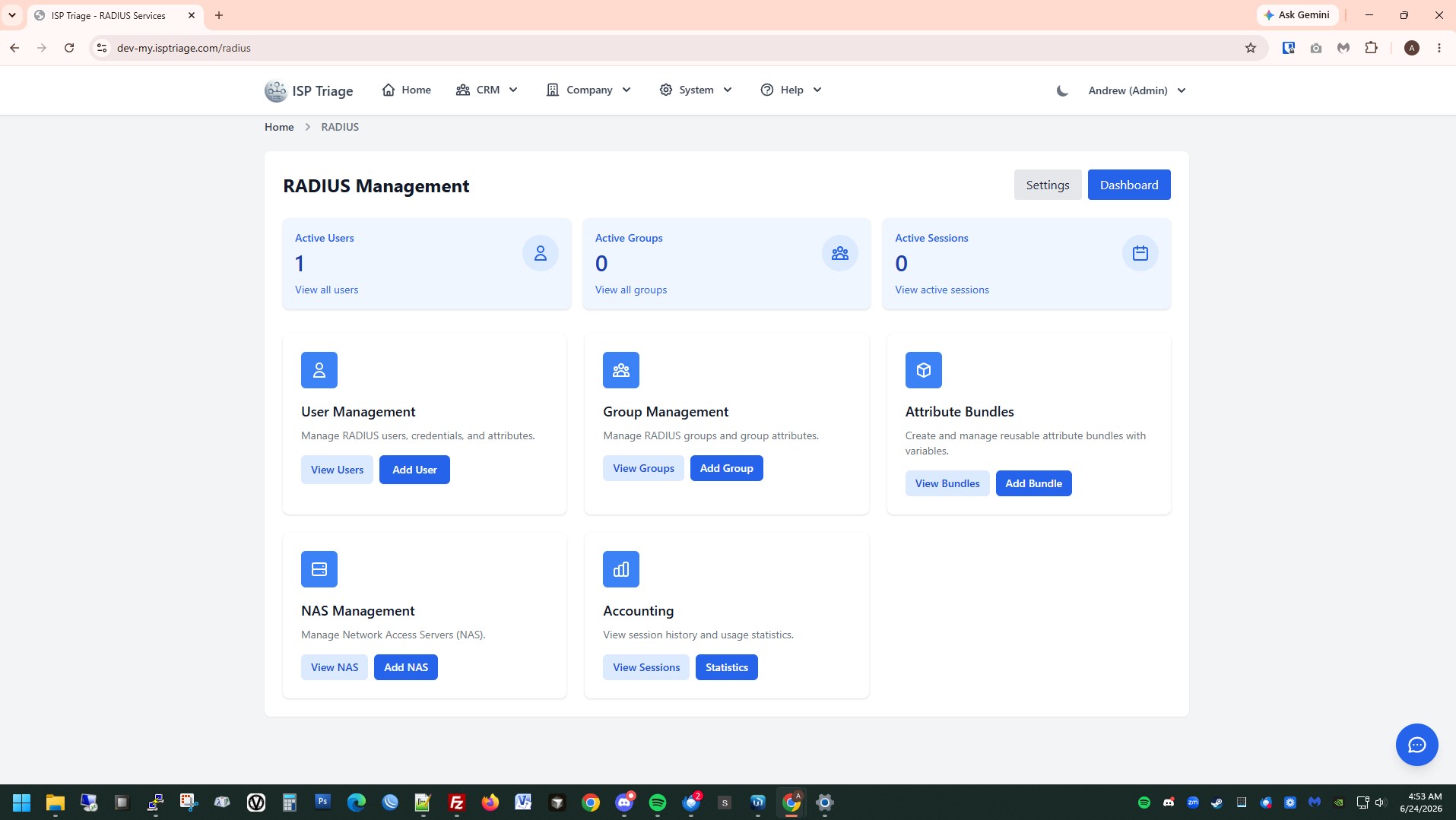Click the Active Sessions calendar icon

1140,253
